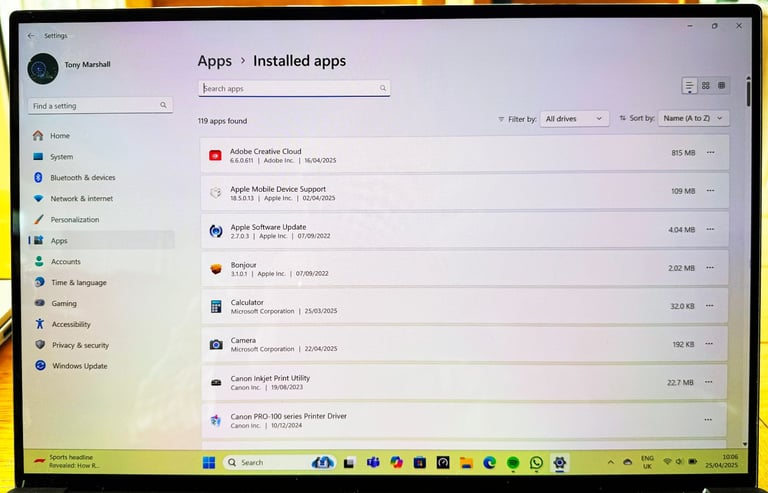Open more options for Adobe Creative Cloud
This screenshot has width=768, height=493.
click(x=710, y=153)
